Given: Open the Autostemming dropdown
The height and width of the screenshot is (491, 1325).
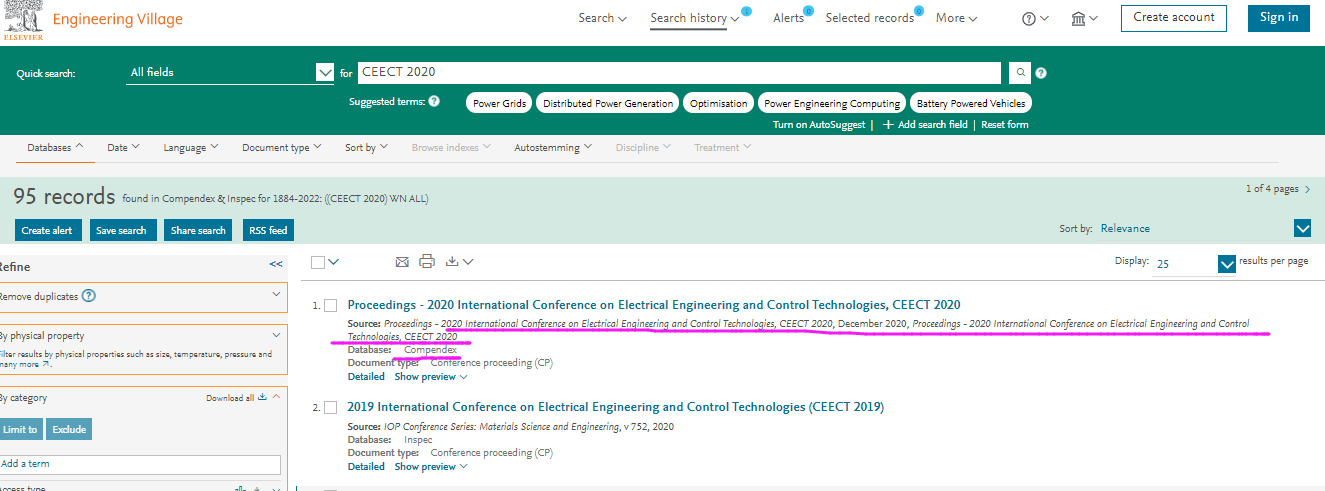Looking at the screenshot, I should 553,148.
